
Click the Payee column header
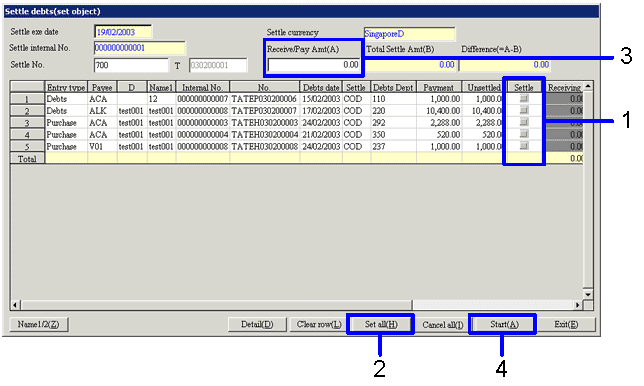pyautogui.click(x=102, y=87)
